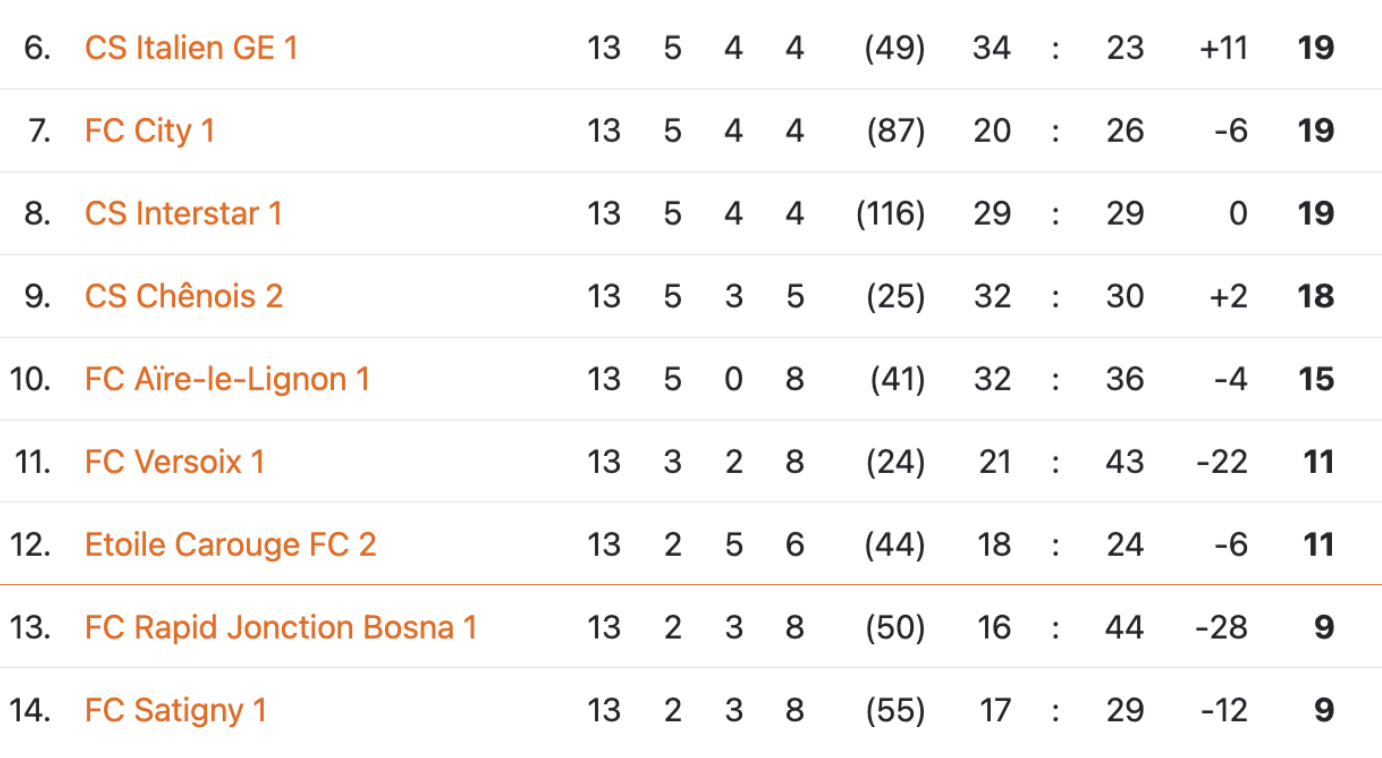Image resolution: width=1382 pixels, height=758 pixels.
Task: Click the -12 goal difference for FC Satigny
Action: pos(1222,711)
